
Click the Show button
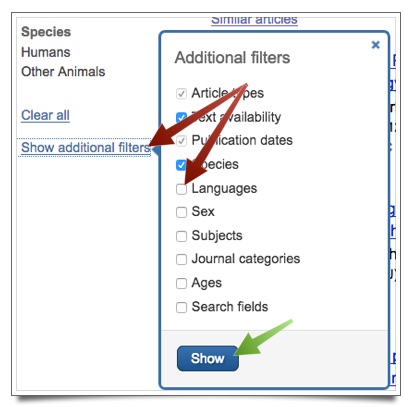tap(208, 358)
